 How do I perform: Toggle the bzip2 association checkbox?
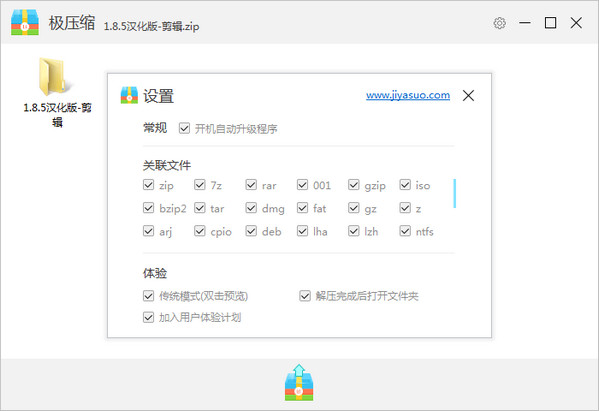coord(148,208)
